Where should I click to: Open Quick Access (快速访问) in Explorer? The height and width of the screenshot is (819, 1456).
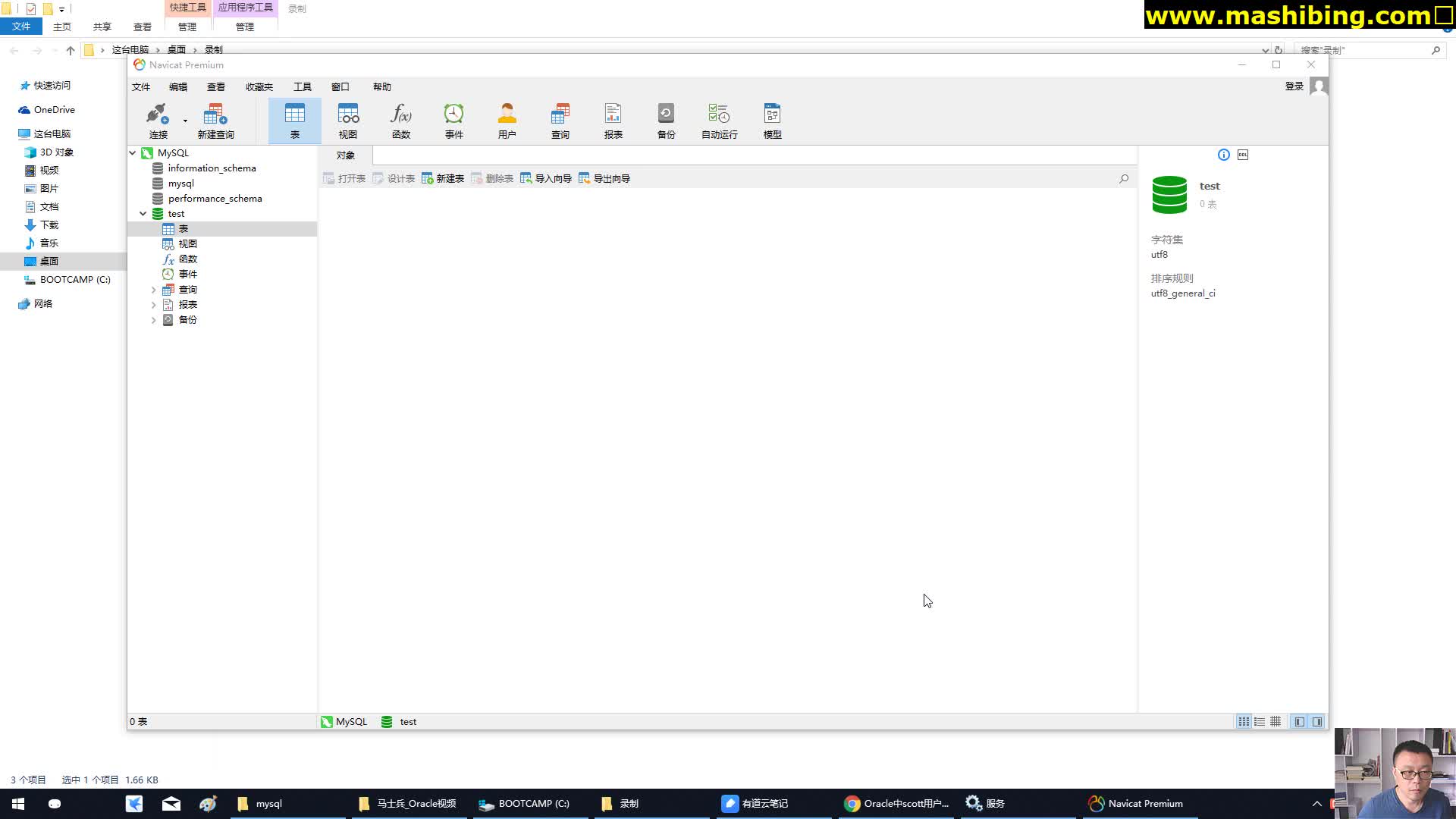tap(45, 86)
